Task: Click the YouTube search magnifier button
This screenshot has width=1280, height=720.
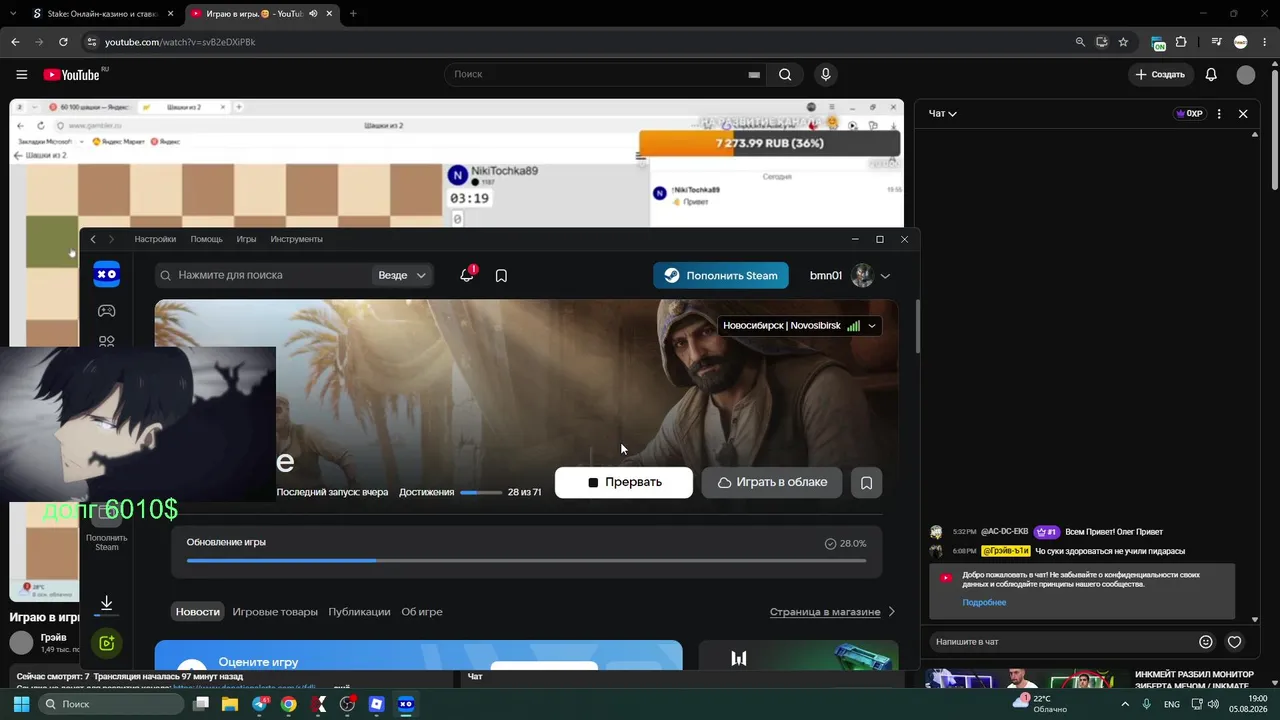Action: click(x=785, y=74)
